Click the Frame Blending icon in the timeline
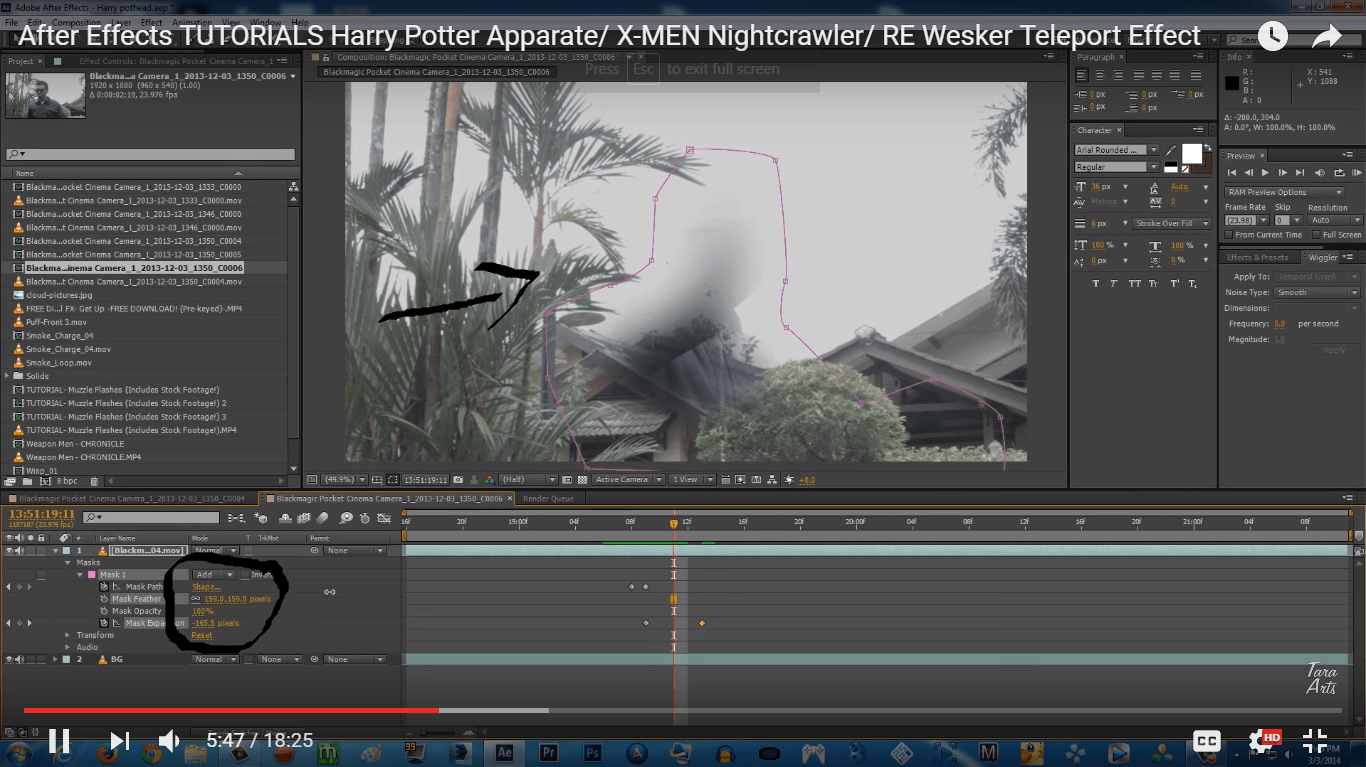 pos(303,517)
